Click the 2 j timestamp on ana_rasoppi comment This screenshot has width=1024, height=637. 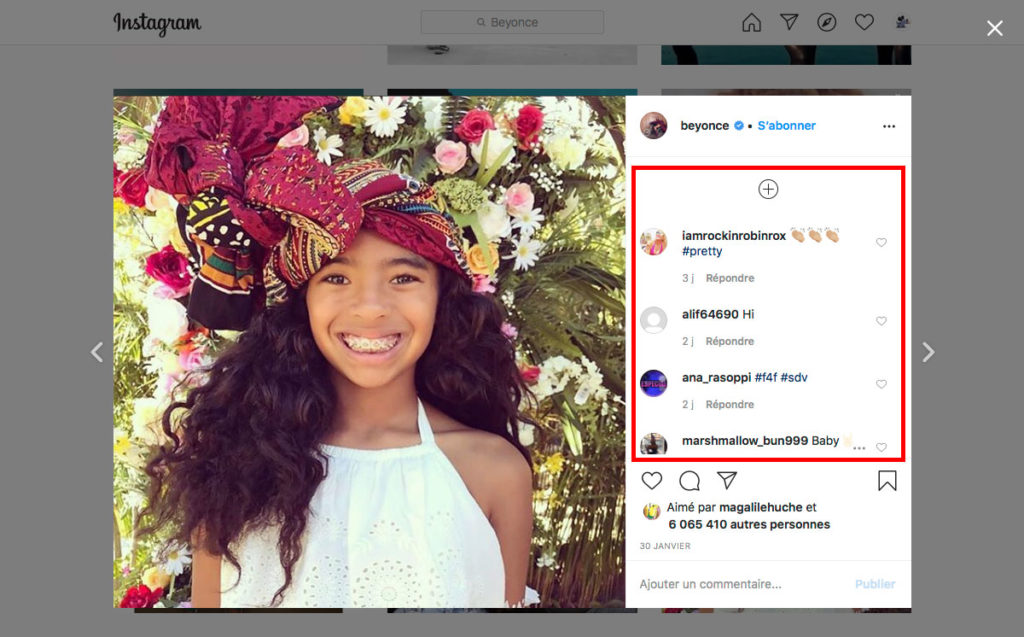tap(688, 405)
